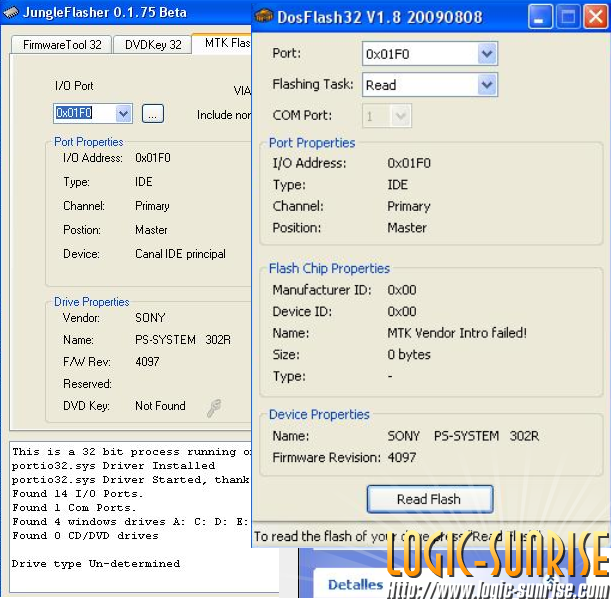The width and height of the screenshot is (611, 599).
Task: Click the 'Include non' option text in JungleFlasher
Action: pyautogui.click(x=224, y=115)
